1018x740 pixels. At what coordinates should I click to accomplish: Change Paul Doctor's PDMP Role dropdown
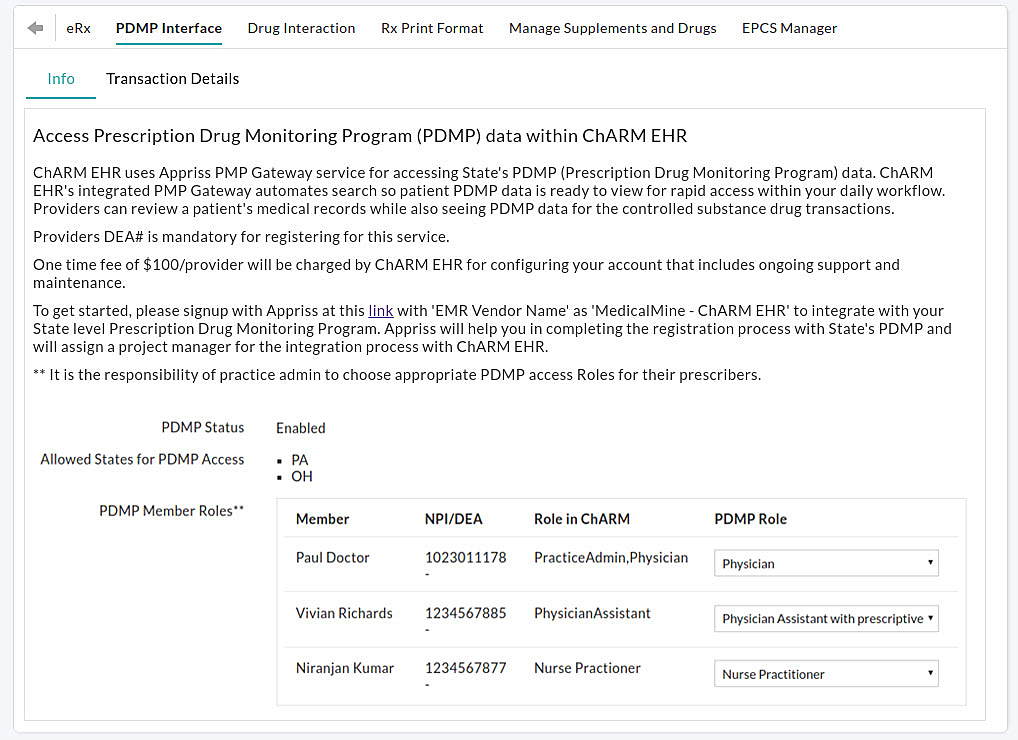(825, 563)
